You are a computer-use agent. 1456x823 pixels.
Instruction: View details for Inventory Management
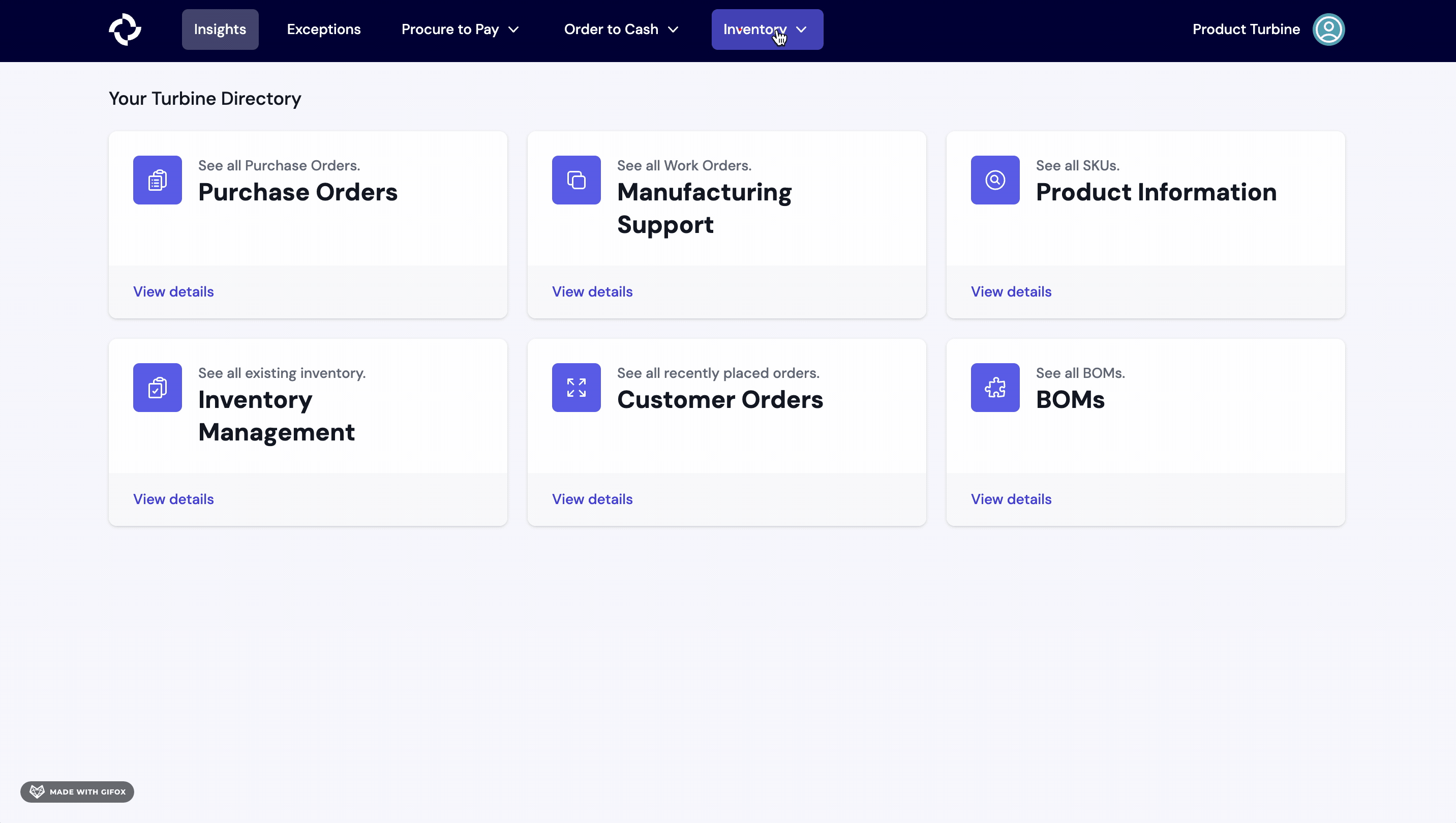pyautogui.click(x=173, y=499)
